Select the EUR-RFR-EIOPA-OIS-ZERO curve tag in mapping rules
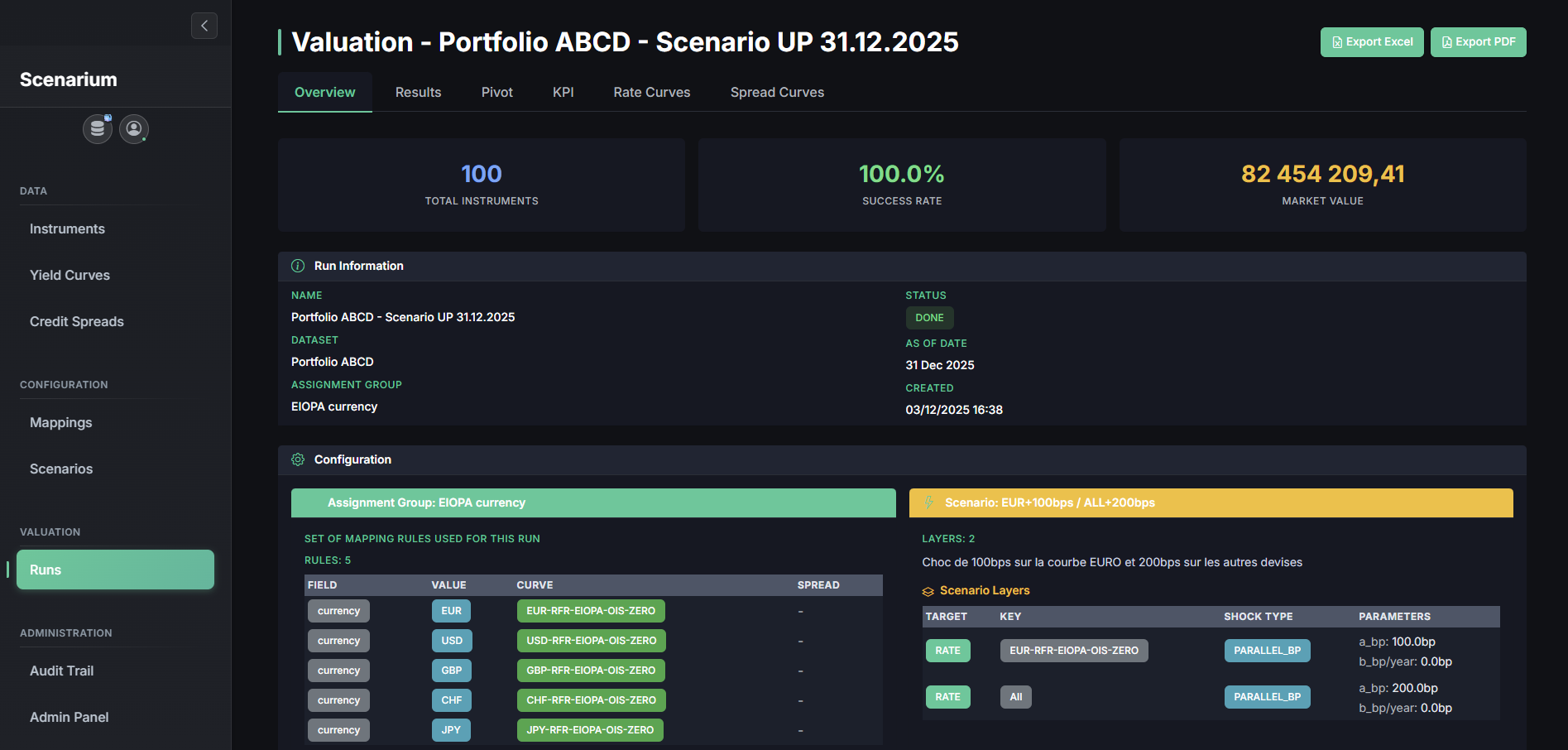Screen dimensions: 1568x750 click(590, 611)
